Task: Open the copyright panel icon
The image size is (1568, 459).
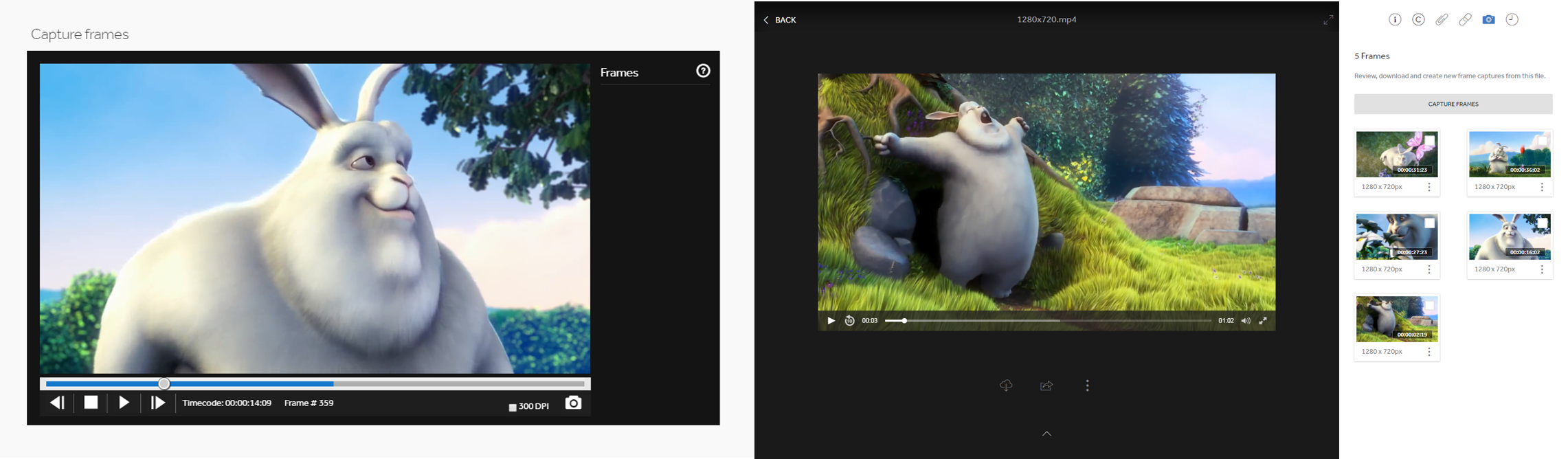Action: 1418,20
